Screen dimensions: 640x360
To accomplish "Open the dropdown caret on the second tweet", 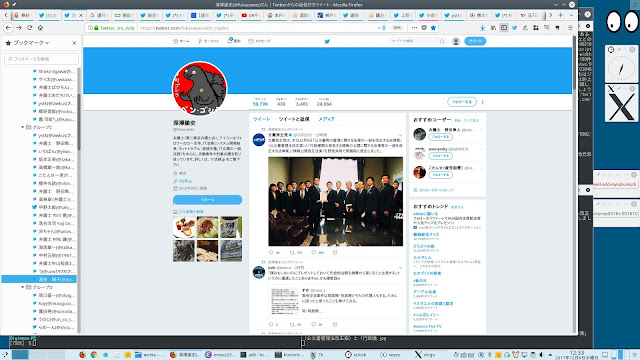I will point(400,268).
